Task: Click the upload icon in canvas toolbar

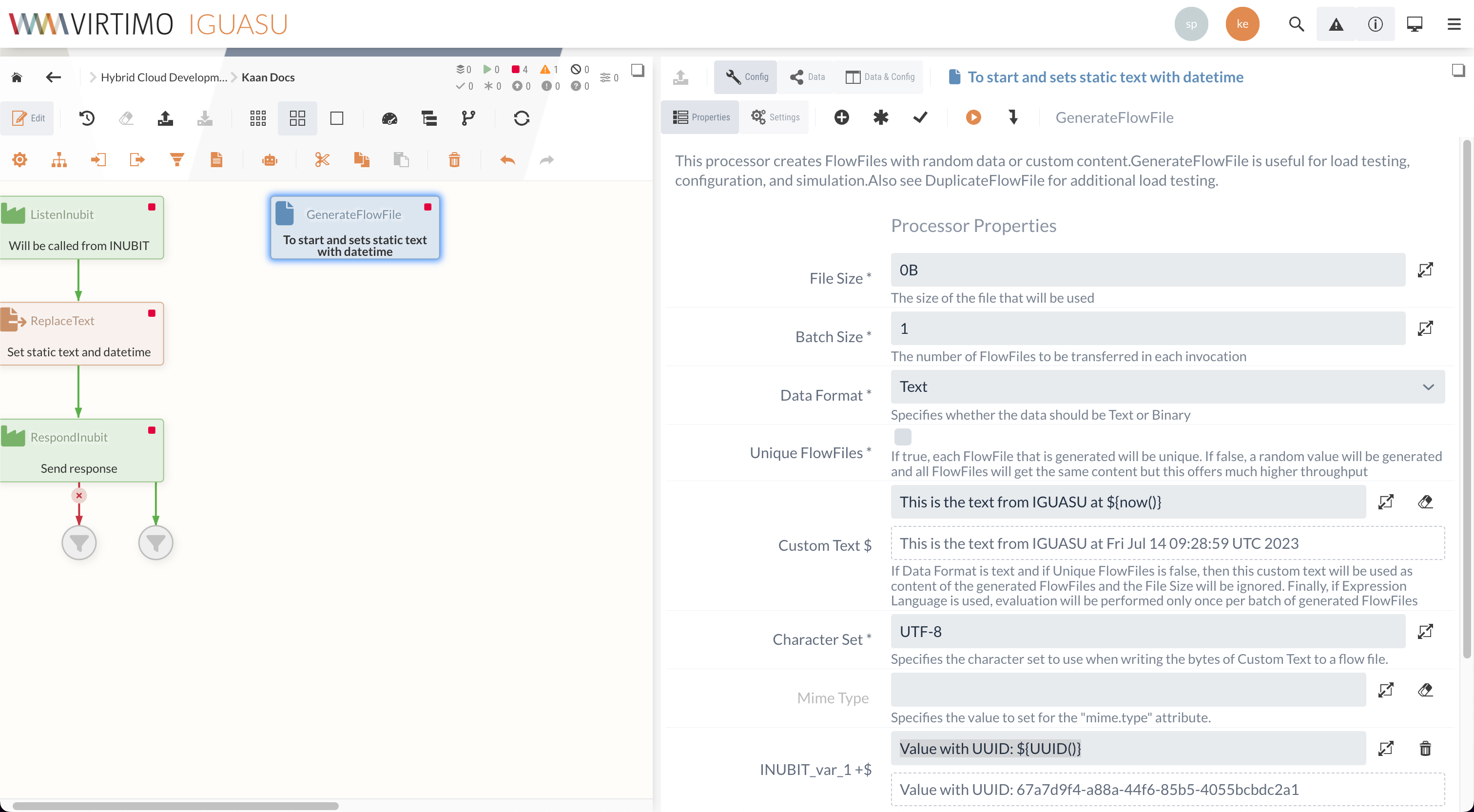Action: [x=165, y=118]
